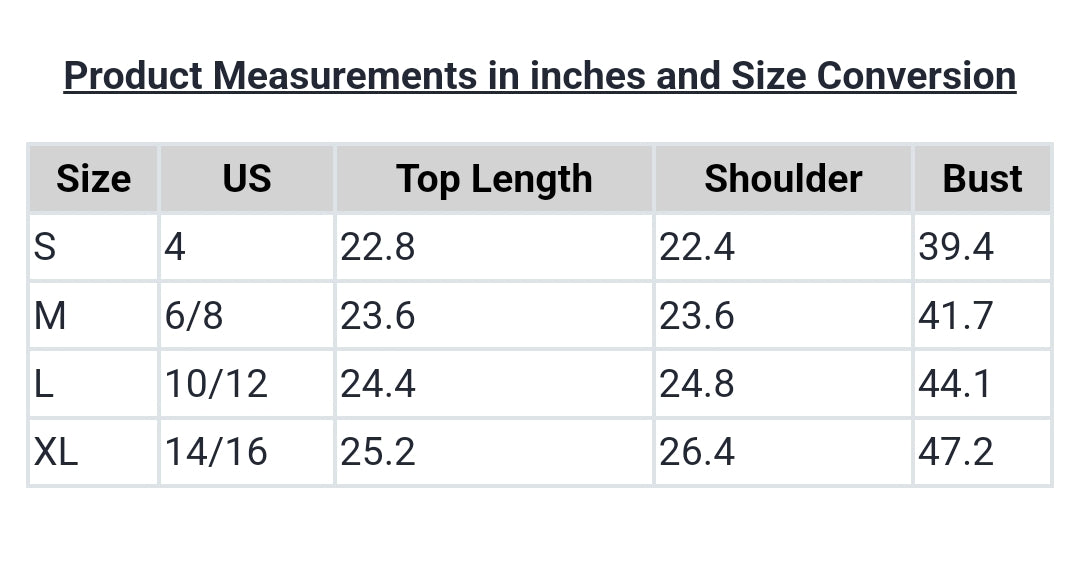Image resolution: width=1079 pixels, height=569 pixels.
Task: Select bust value 47.2
Action: [x=955, y=452]
